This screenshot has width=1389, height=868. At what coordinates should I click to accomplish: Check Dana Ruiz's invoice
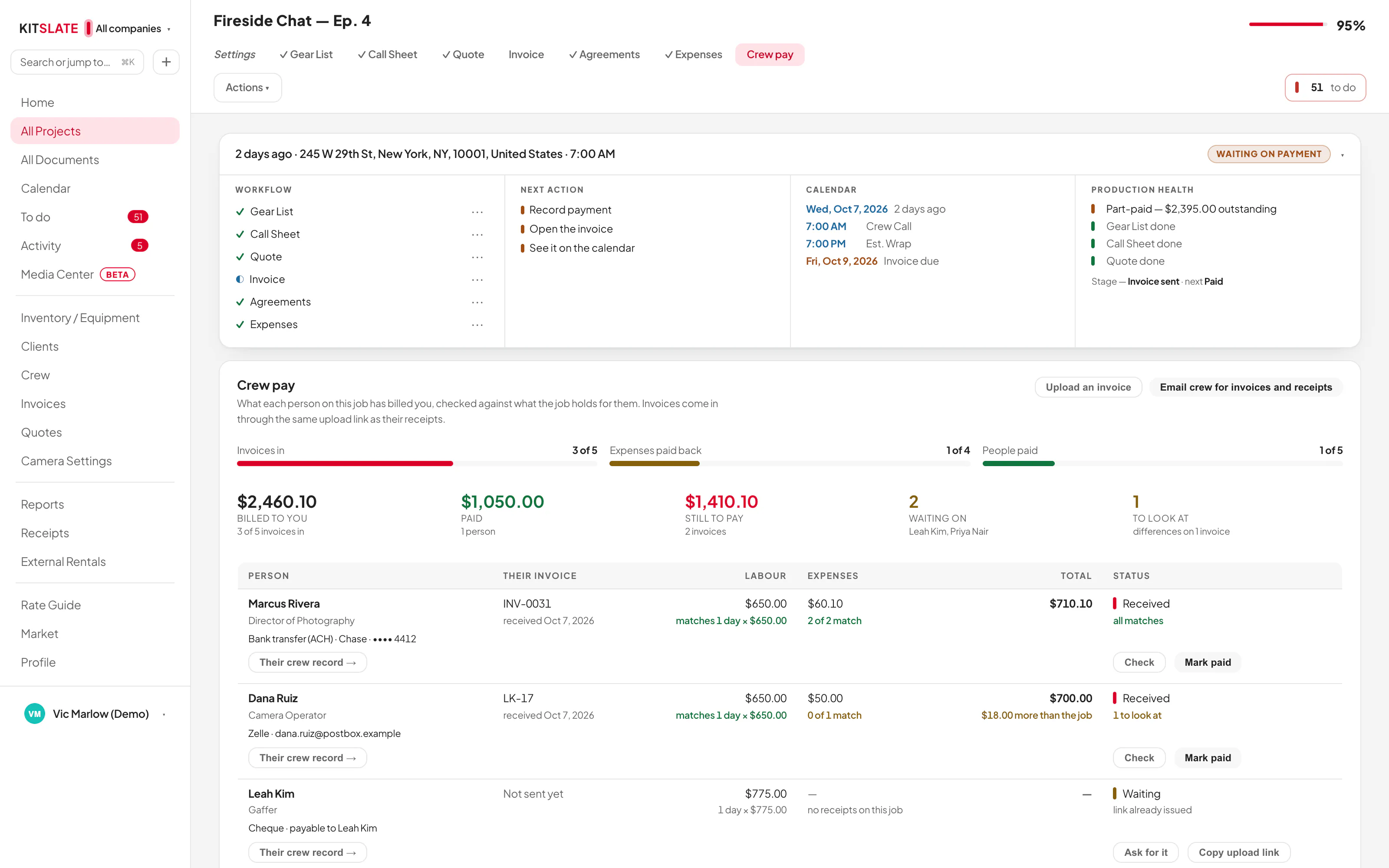1139,758
